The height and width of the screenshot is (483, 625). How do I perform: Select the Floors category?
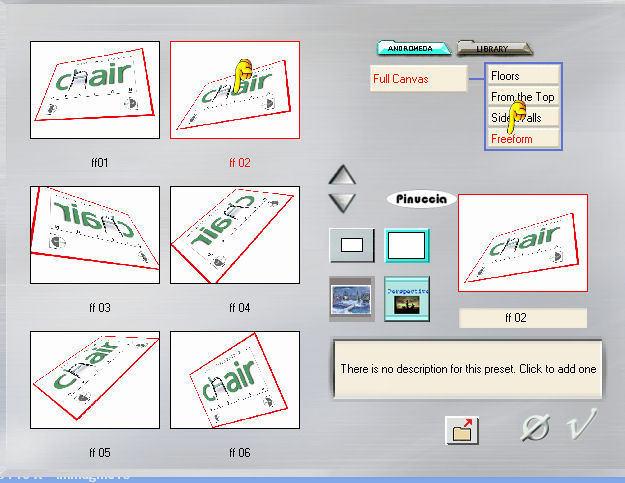523,76
